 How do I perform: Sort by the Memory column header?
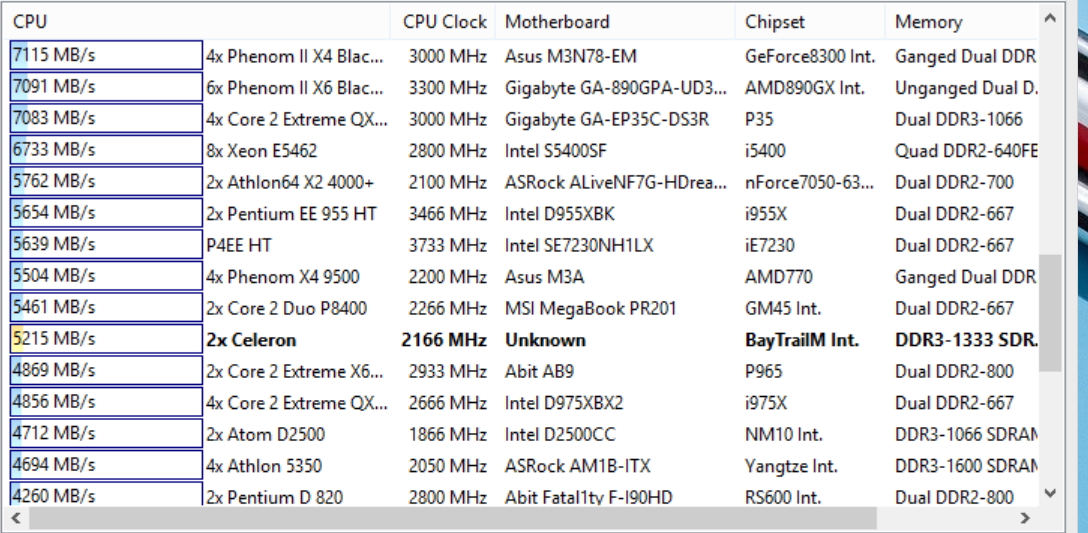point(962,22)
